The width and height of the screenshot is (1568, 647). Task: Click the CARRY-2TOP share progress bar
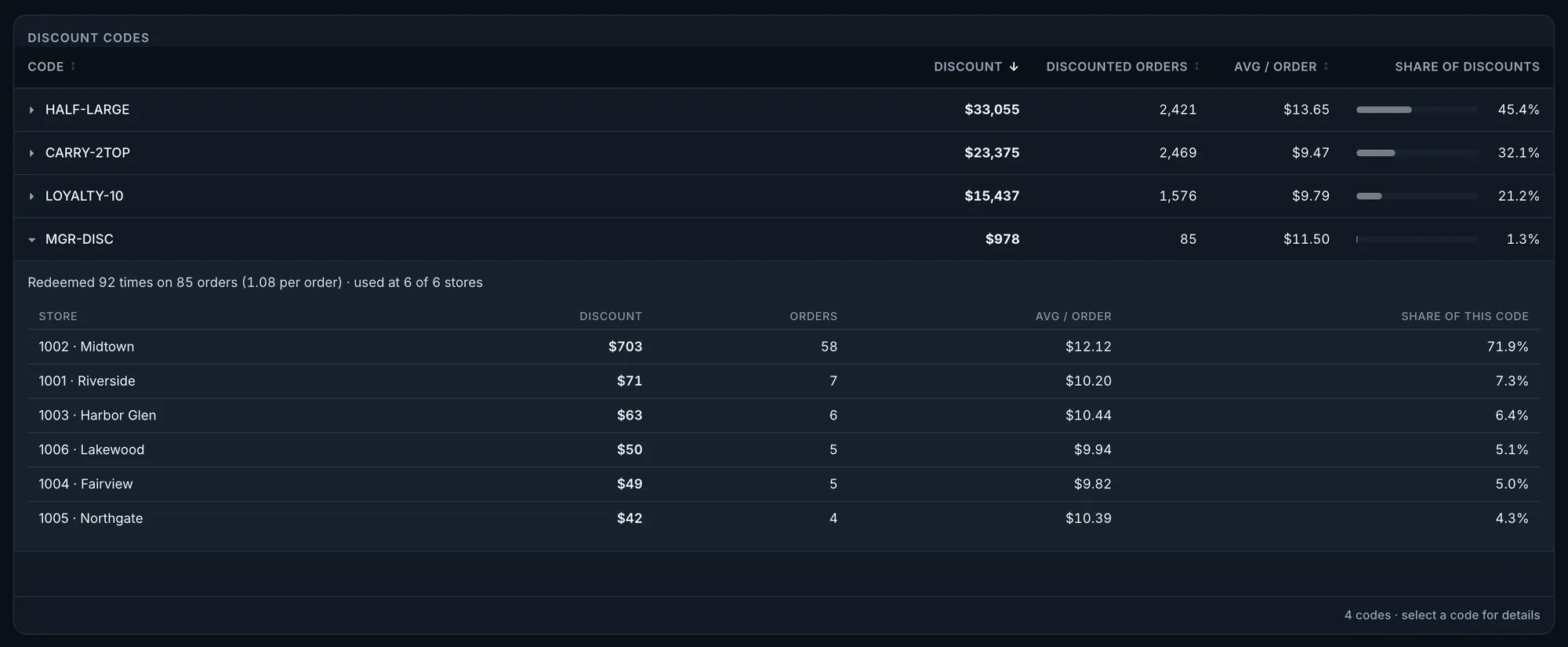click(x=1417, y=153)
